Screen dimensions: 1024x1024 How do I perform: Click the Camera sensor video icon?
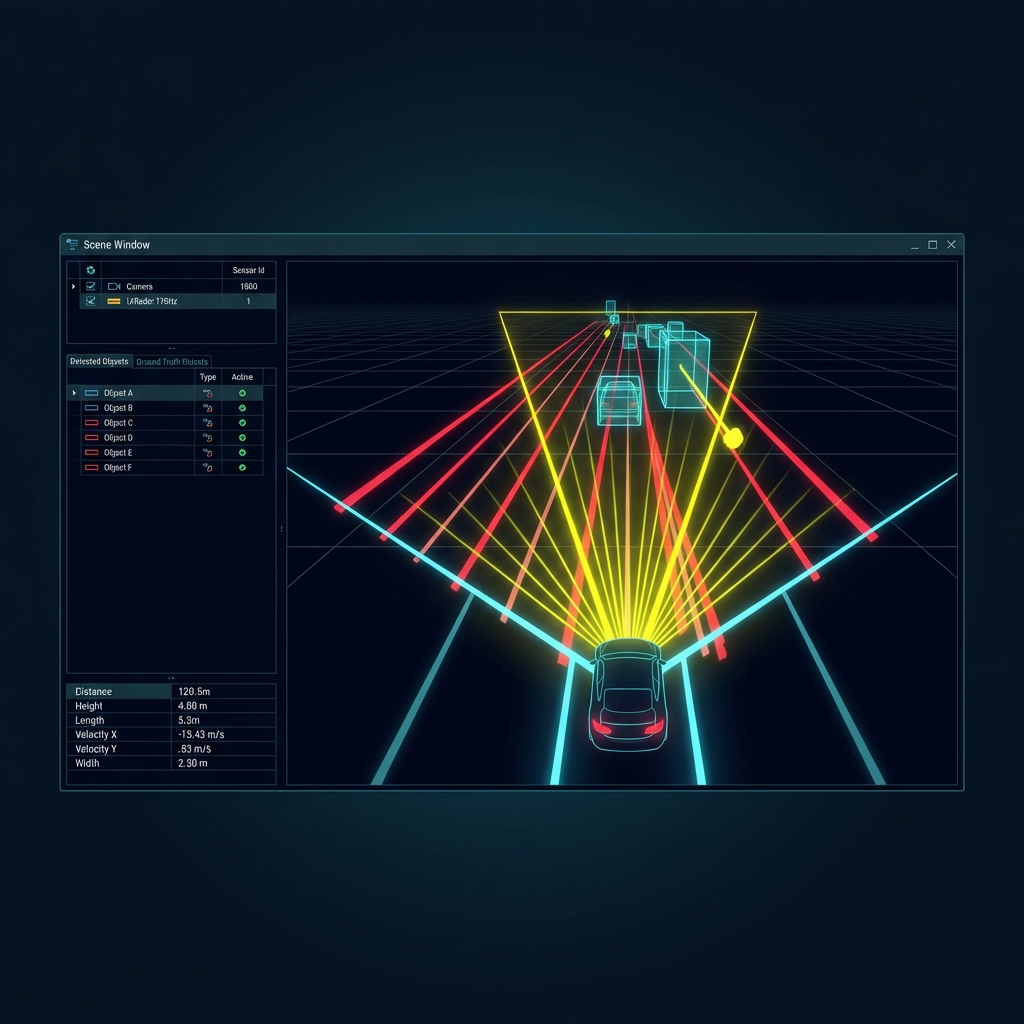point(113,287)
